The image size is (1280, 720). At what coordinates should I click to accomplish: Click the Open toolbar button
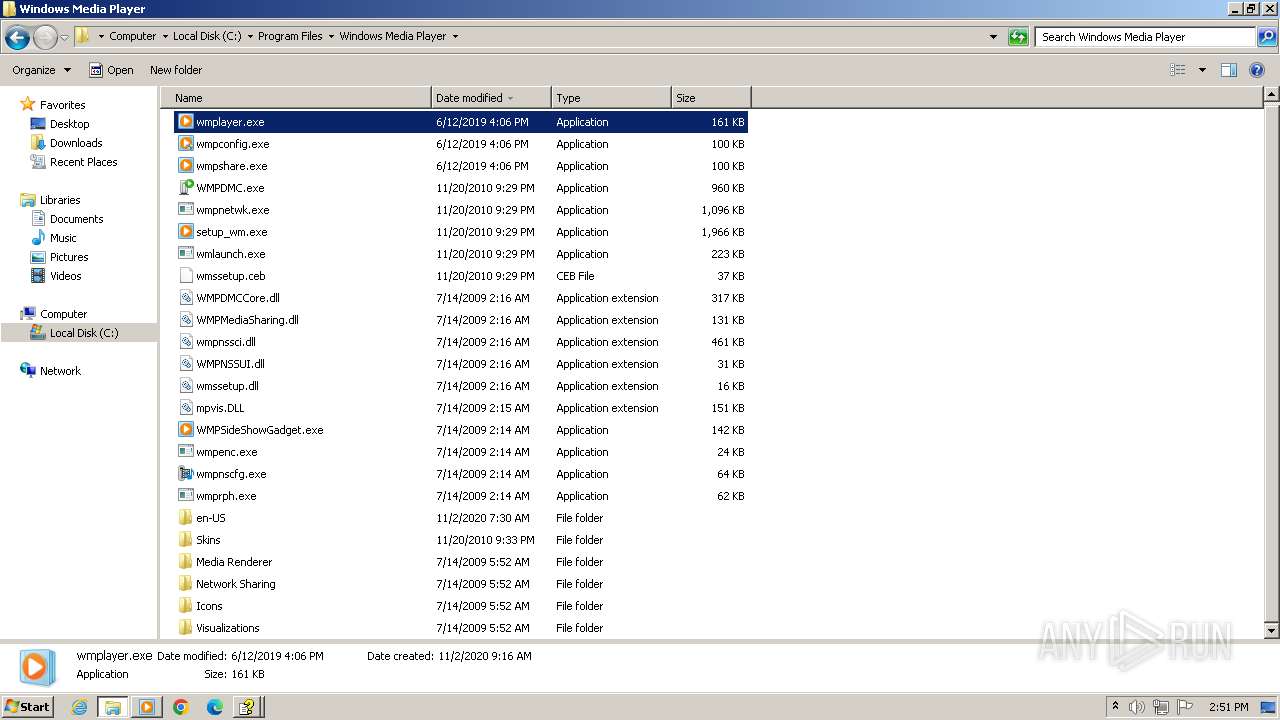pos(111,70)
